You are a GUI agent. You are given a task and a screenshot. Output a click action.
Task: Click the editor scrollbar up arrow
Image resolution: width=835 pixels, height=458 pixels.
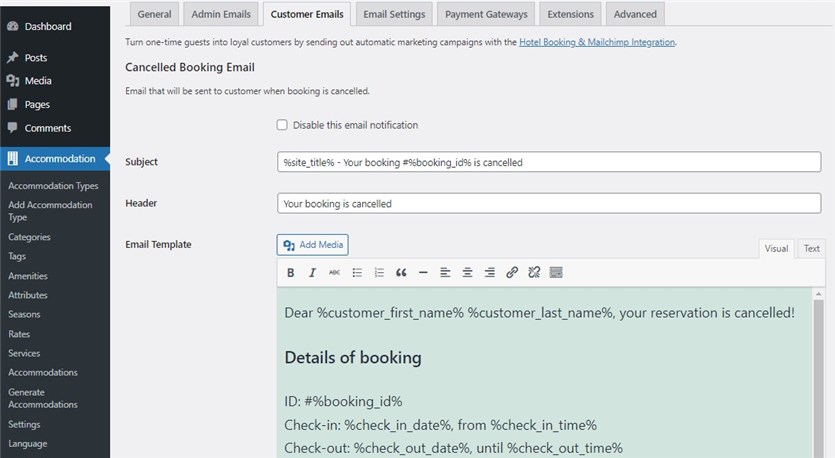(819, 294)
